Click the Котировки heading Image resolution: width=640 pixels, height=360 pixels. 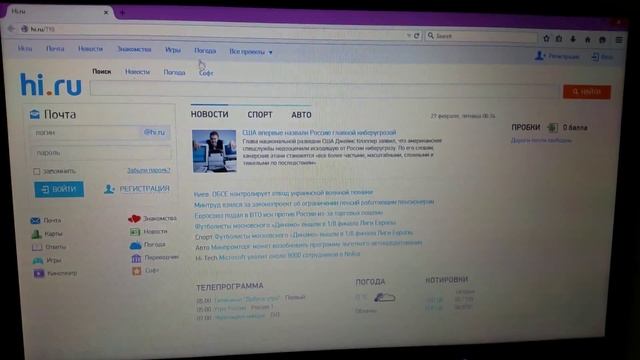coord(447,280)
